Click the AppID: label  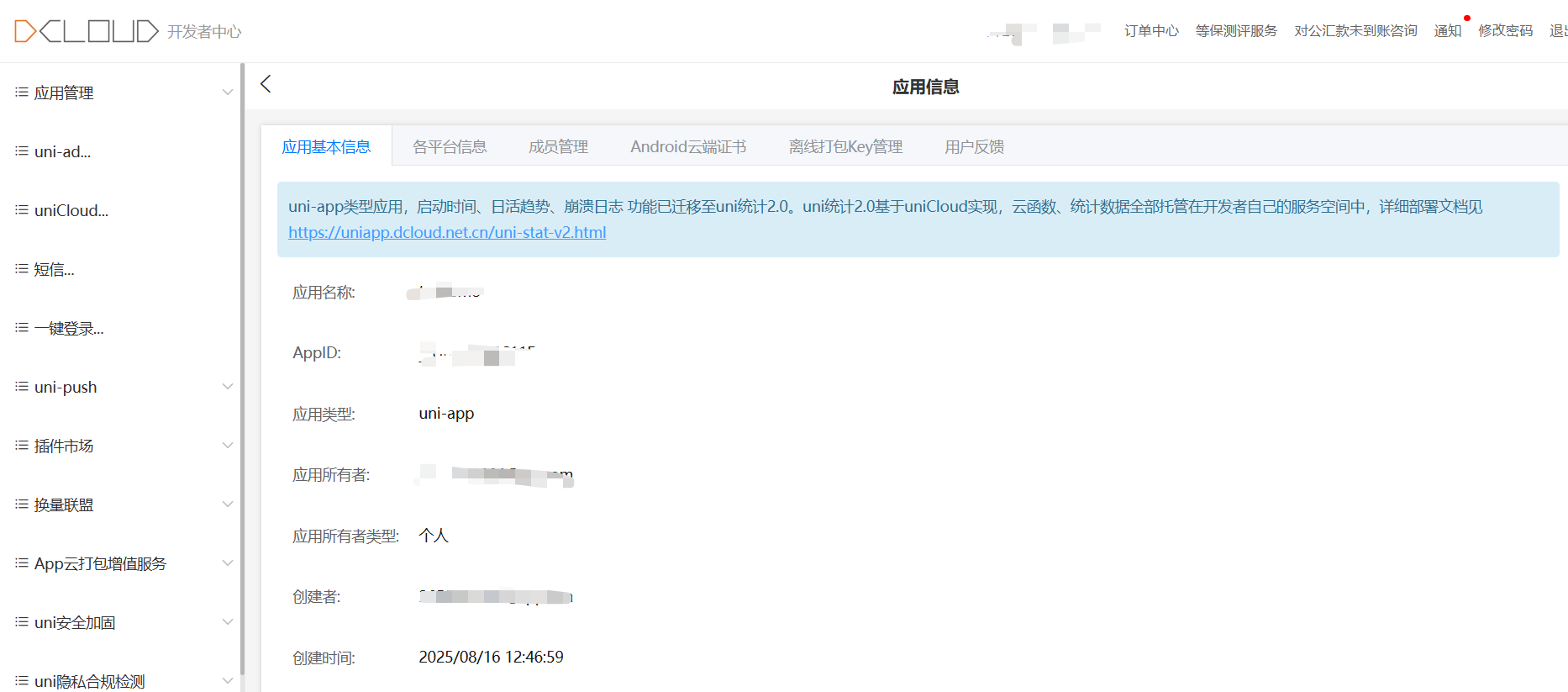tap(317, 353)
